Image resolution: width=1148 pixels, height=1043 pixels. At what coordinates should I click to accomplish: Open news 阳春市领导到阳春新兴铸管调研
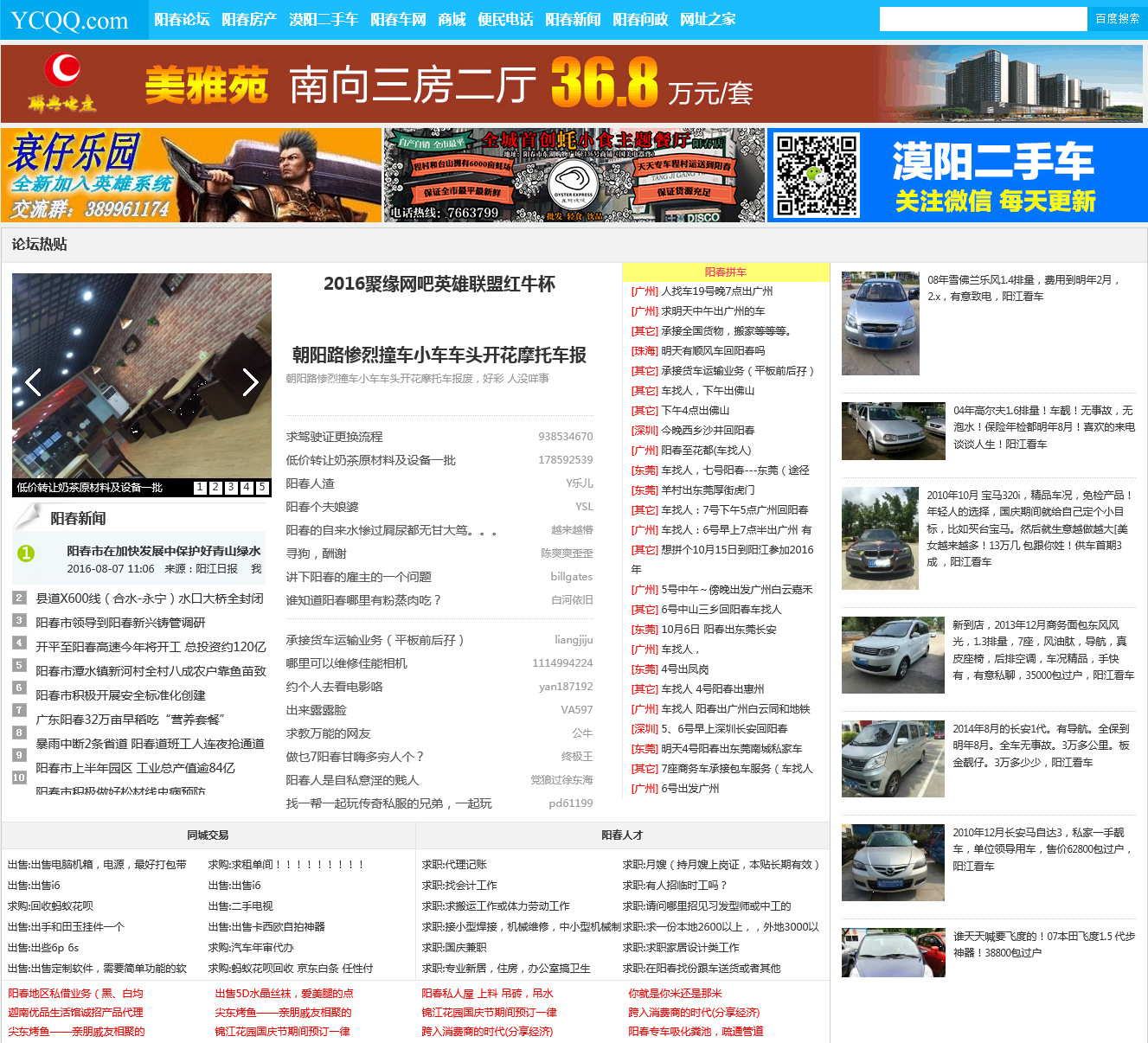pyautogui.click(x=120, y=623)
